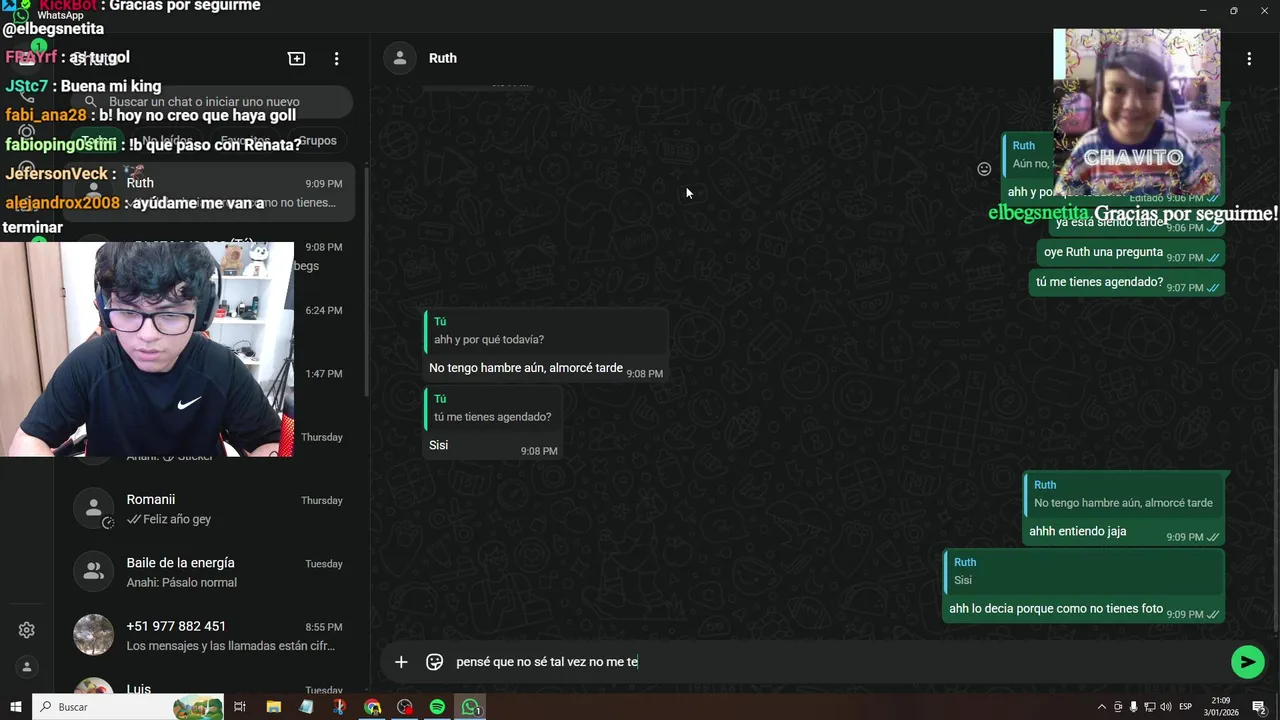This screenshot has height=720, width=1280.
Task: Open the Ruth conversation options menu
Action: tap(1249, 59)
